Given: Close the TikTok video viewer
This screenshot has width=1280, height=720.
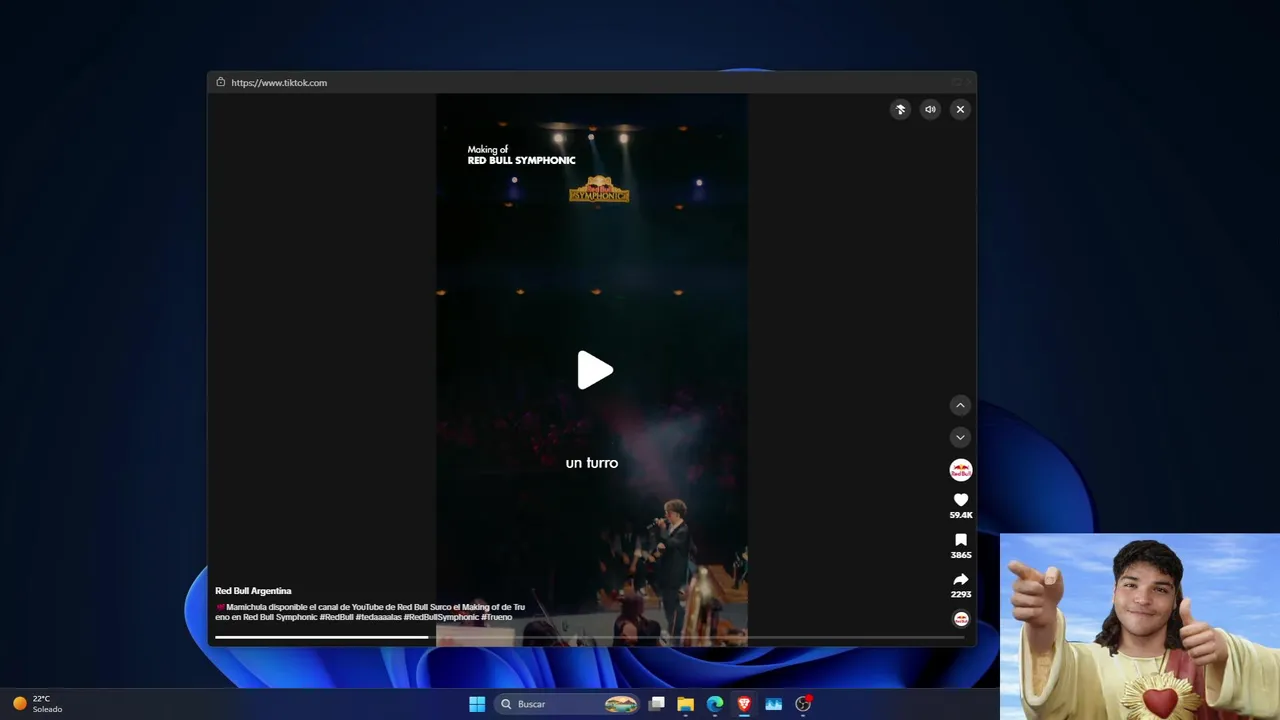Looking at the screenshot, I should coord(960,110).
